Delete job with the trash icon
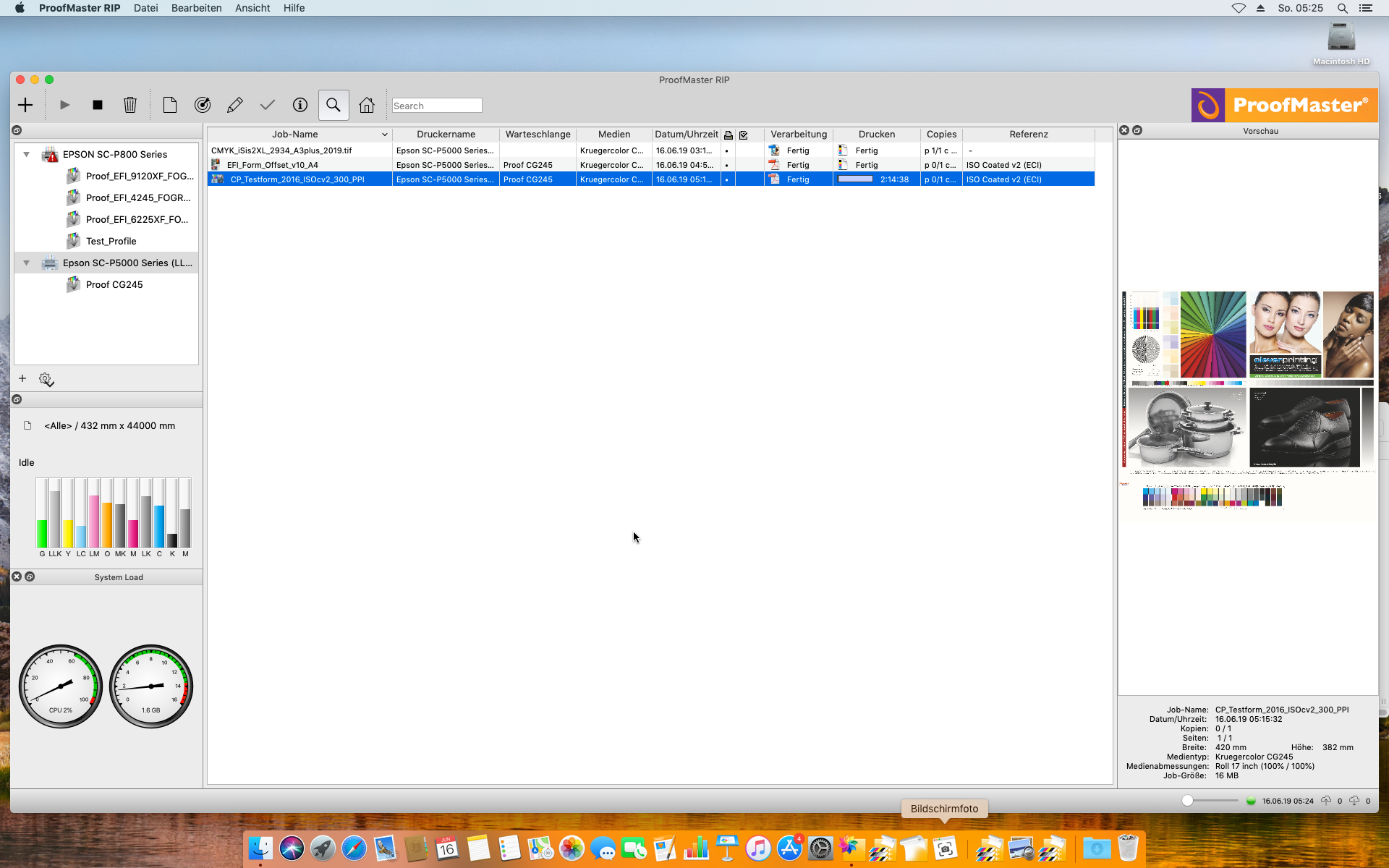Viewport: 1389px width, 868px height. point(130,106)
